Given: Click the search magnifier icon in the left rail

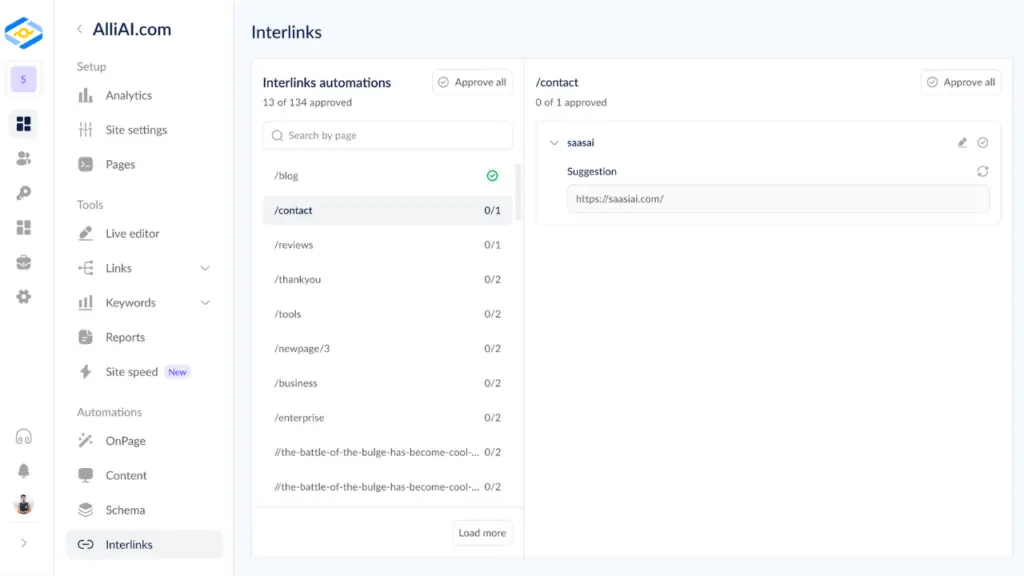Looking at the screenshot, I should coord(24,193).
